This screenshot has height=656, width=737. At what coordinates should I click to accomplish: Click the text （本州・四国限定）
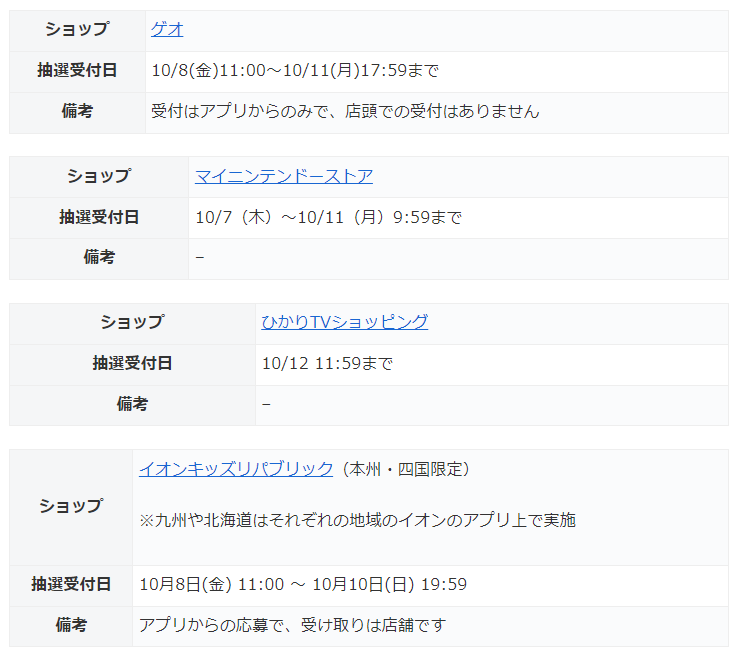click(406, 469)
